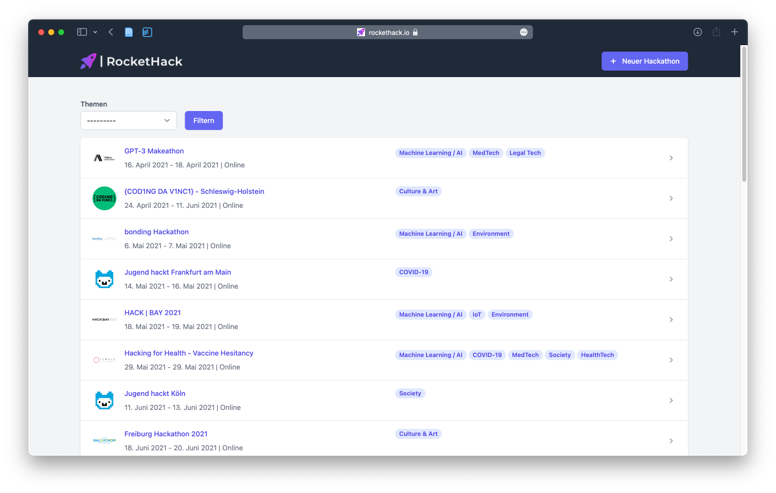The width and height of the screenshot is (776, 493).
Task: Expand the Hacking for Health row chevron
Action: click(x=671, y=360)
